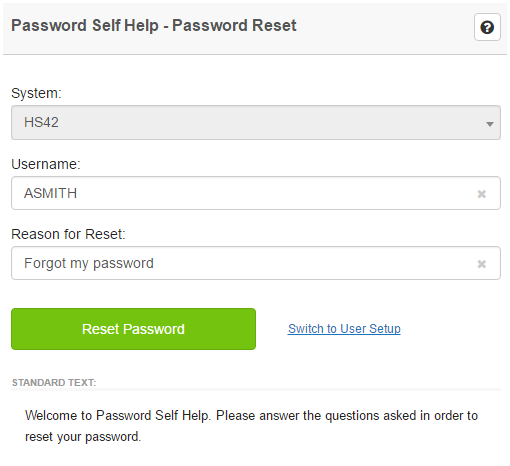Screen dimensions: 510x466
Task: Click the Welcome to Password Self Help message
Action: (251, 426)
